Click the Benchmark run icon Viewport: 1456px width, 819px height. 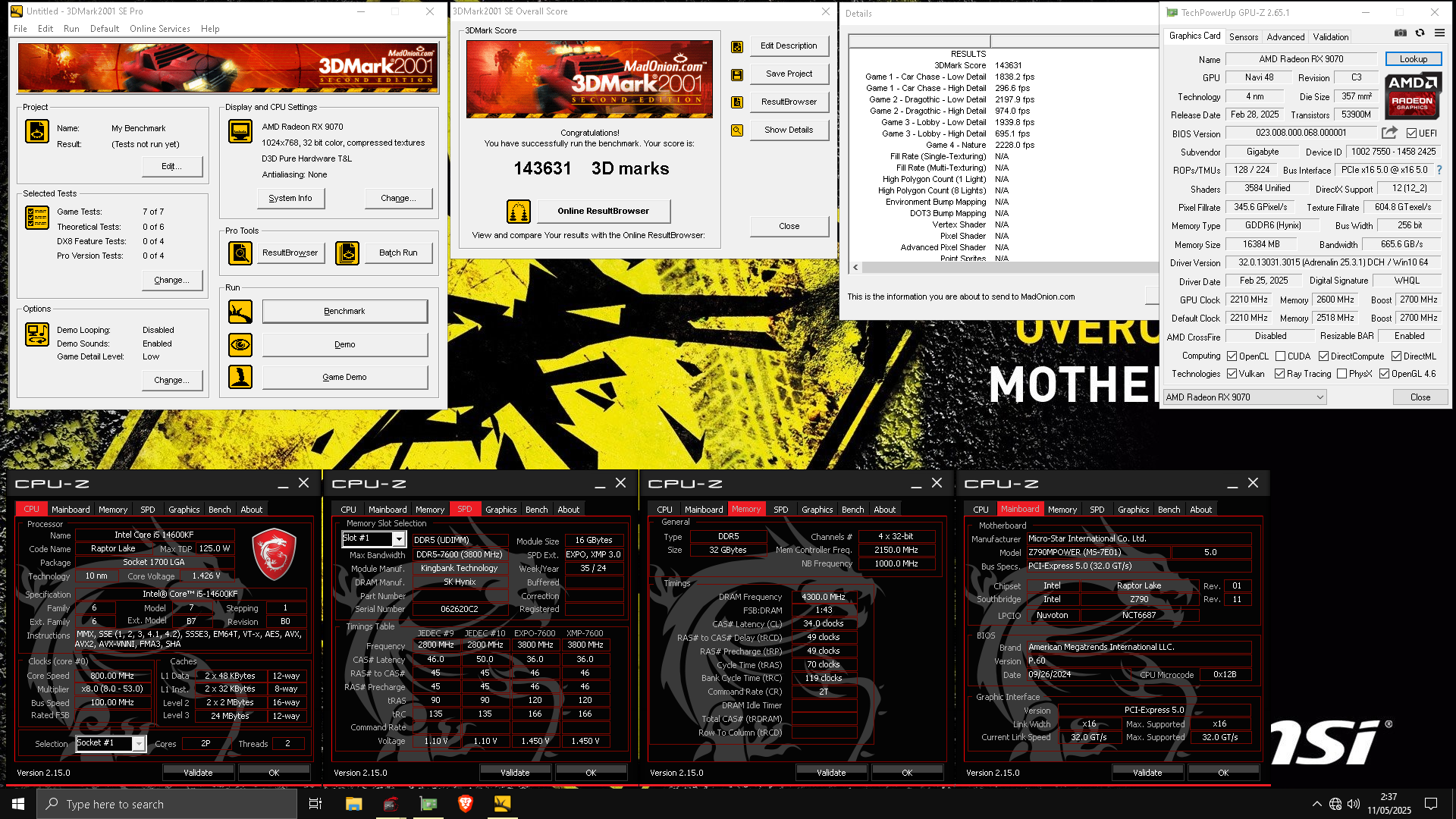[x=240, y=311]
